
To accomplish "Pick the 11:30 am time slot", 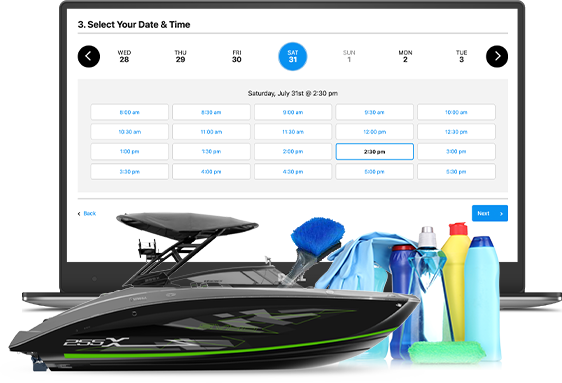I will click(293, 132).
